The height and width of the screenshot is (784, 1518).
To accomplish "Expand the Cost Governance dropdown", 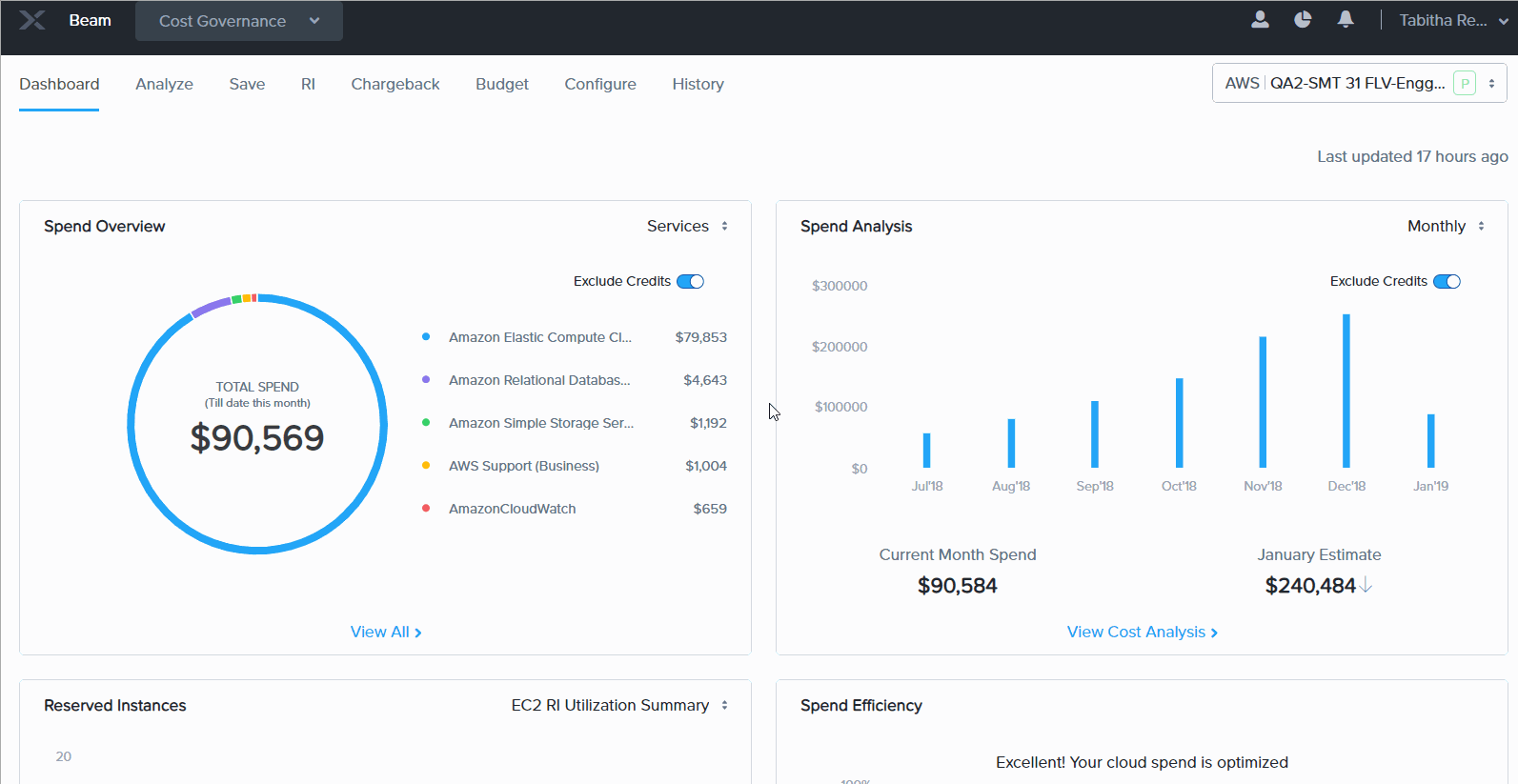I will pos(238,21).
